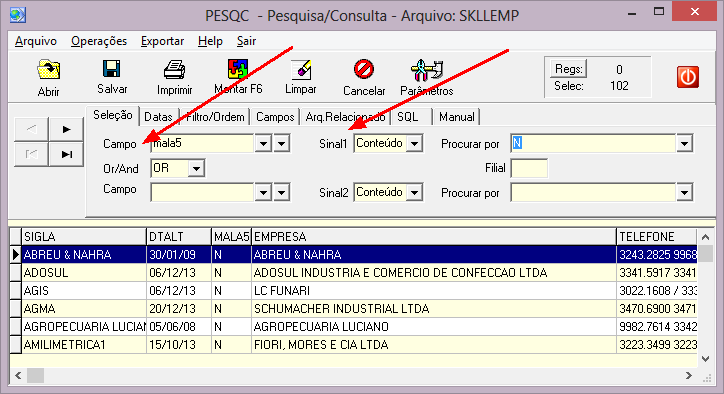Expand the Sinal1 Conteúdo dropdown
The height and width of the screenshot is (394, 724).
pyautogui.click(x=415, y=144)
